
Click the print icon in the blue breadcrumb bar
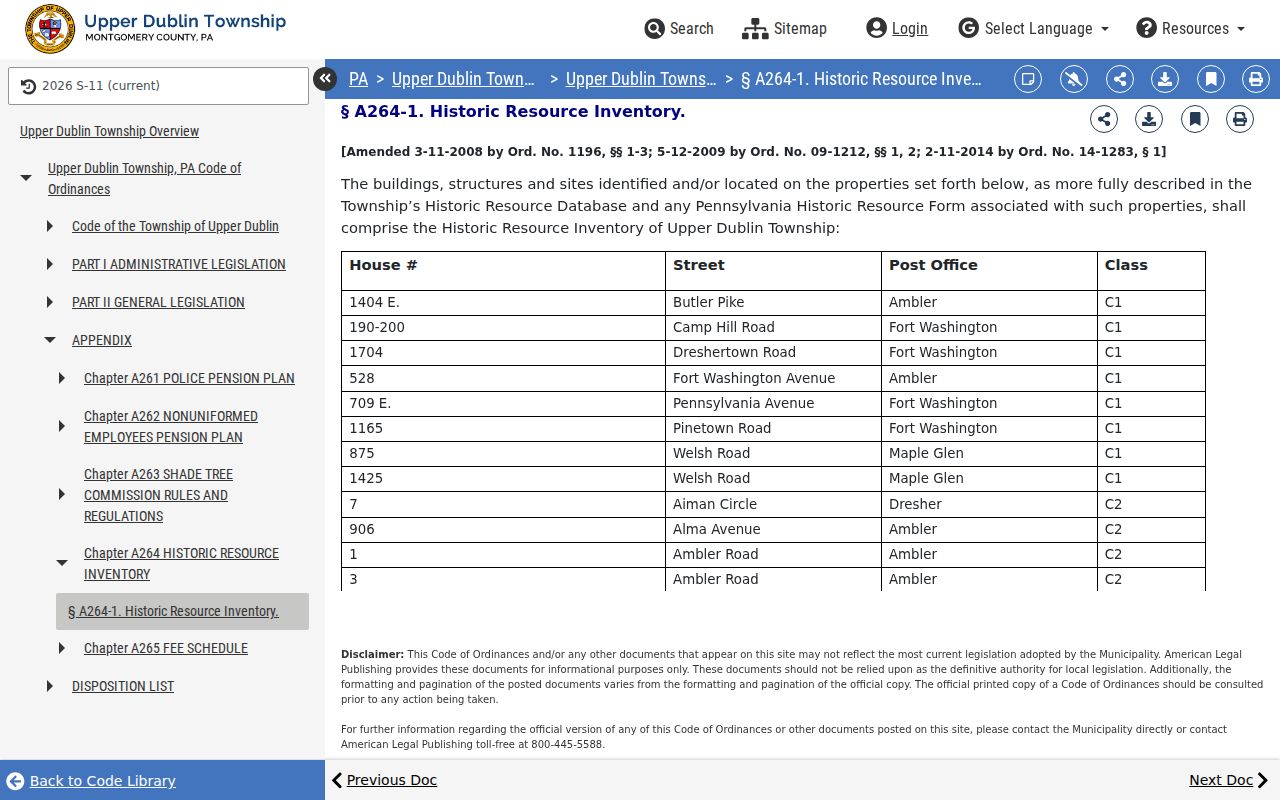[1256, 79]
